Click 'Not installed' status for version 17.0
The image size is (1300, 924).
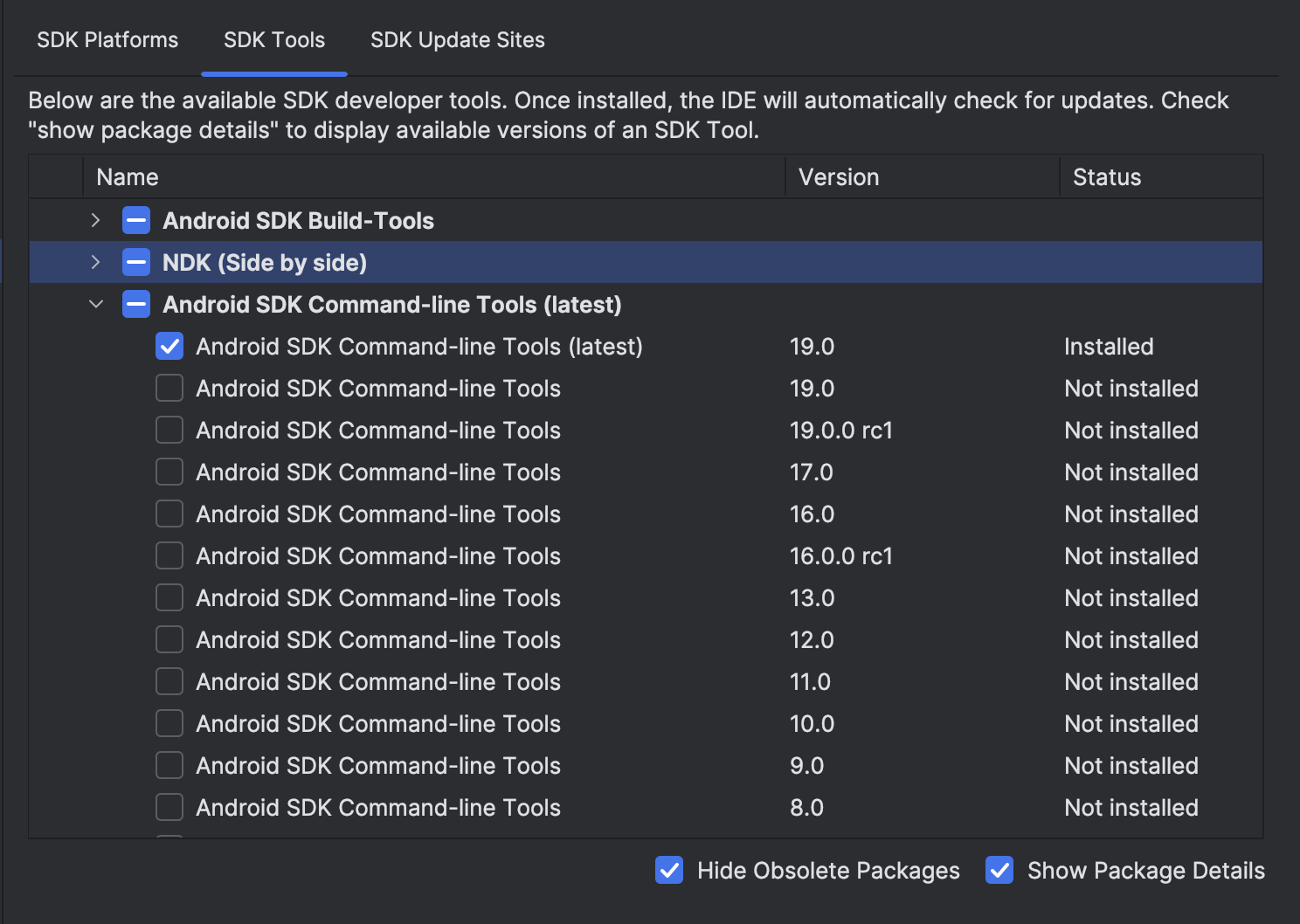pos(1131,472)
